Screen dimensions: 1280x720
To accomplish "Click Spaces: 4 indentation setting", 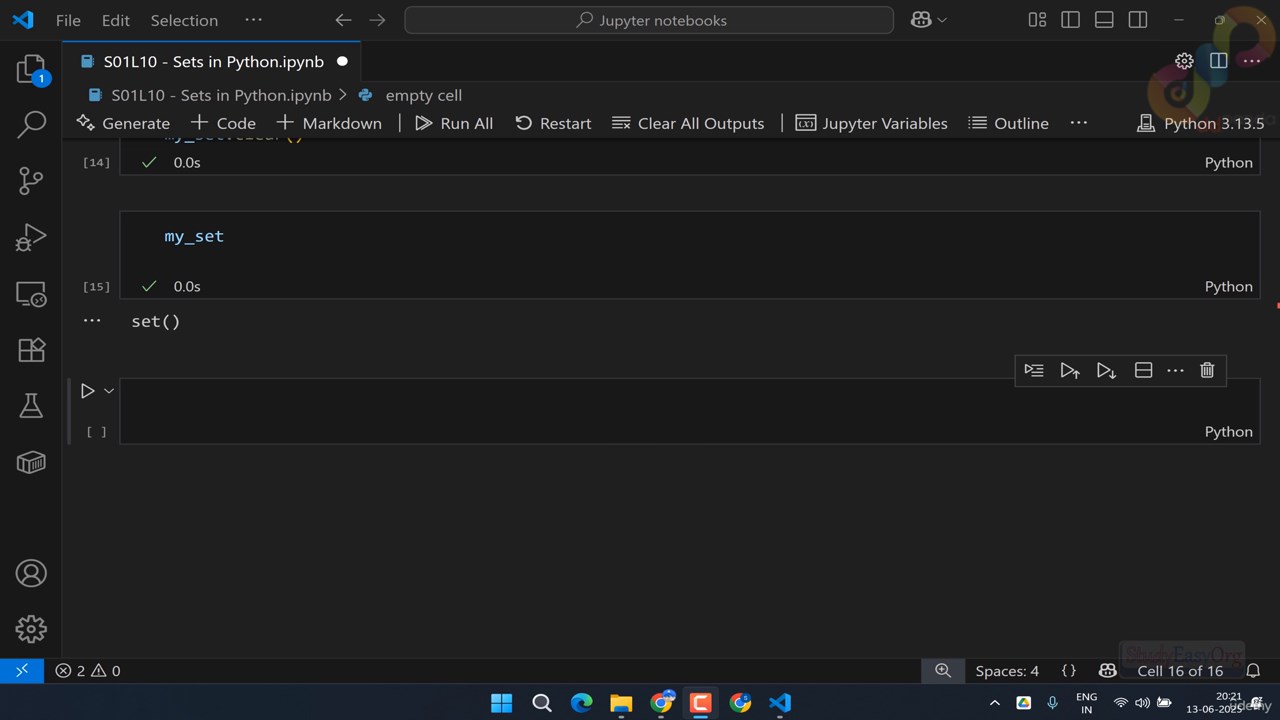I will coord(1007,671).
